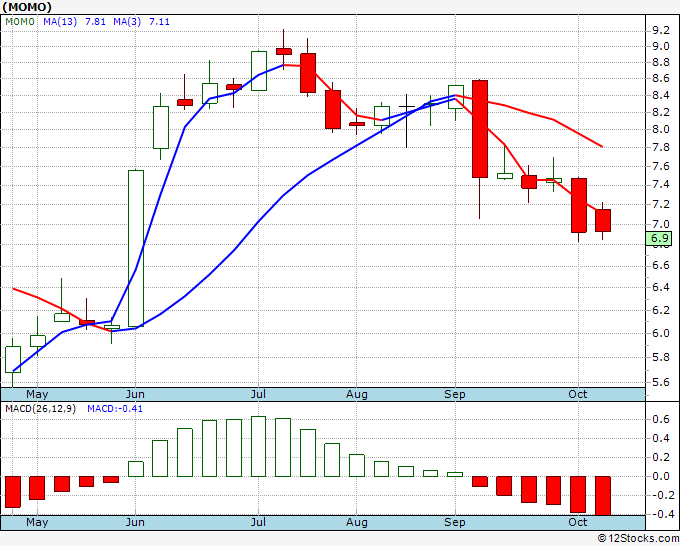Click the MA(13) legend label
The width and height of the screenshot is (680, 546).
point(60,22)
